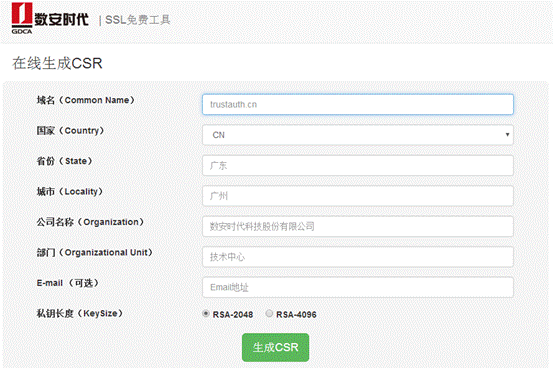
Task: Click the SSL免费工具 header text
Action: click(x=138, y=20)
